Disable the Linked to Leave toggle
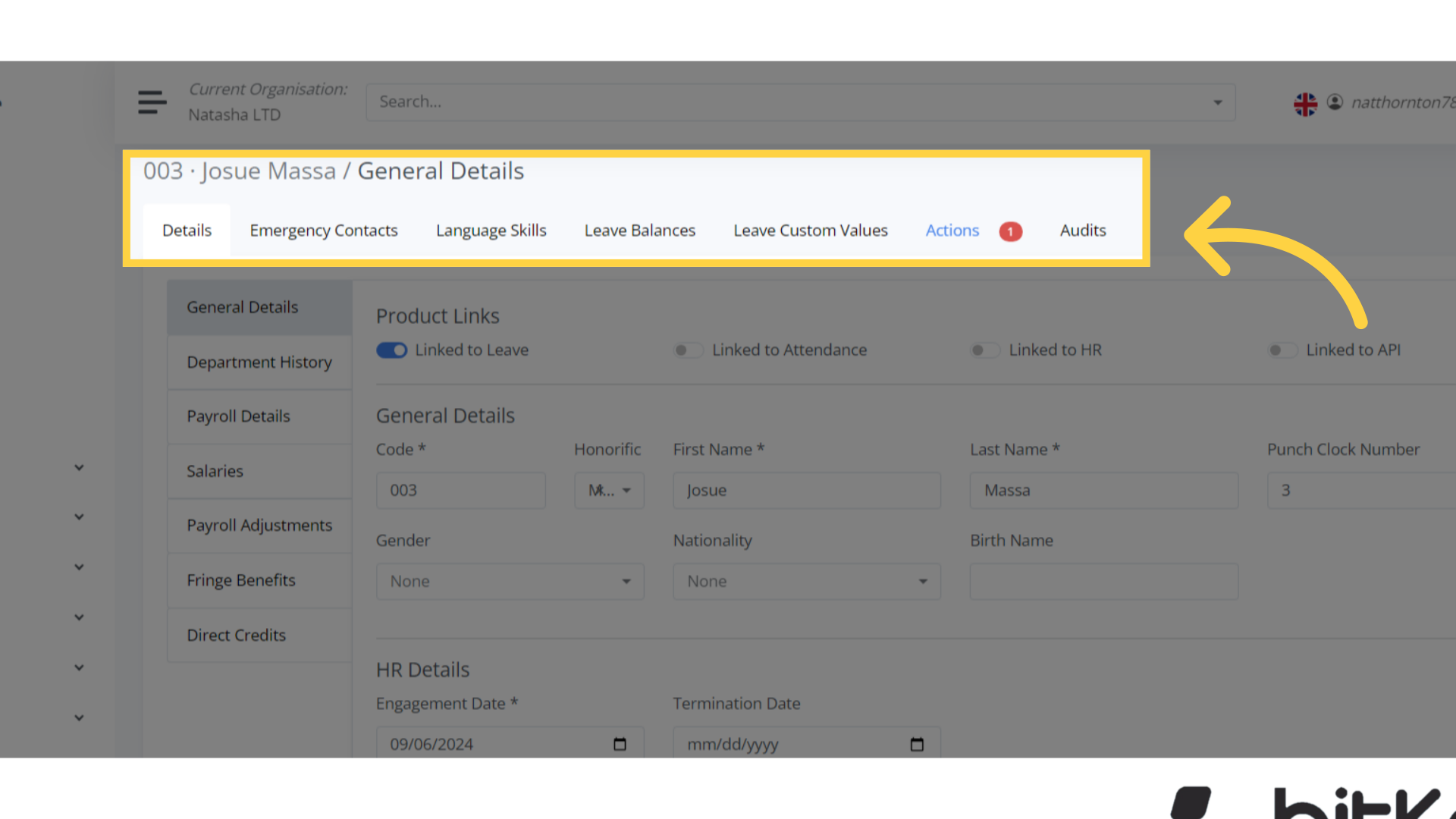This screenshot has height=819, width=1456. click(x=391, y=350)
